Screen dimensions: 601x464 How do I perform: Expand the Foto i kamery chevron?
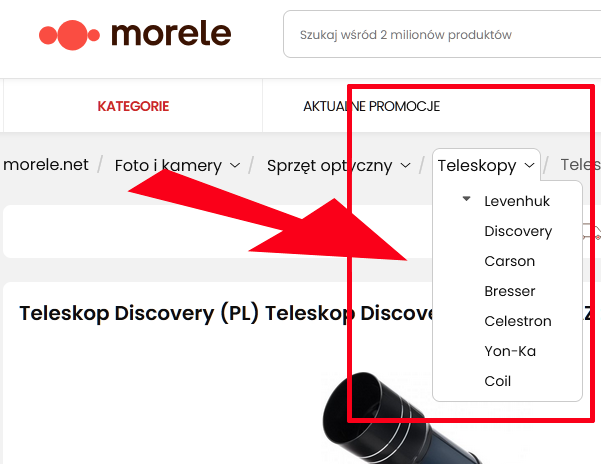click(235, 165)
